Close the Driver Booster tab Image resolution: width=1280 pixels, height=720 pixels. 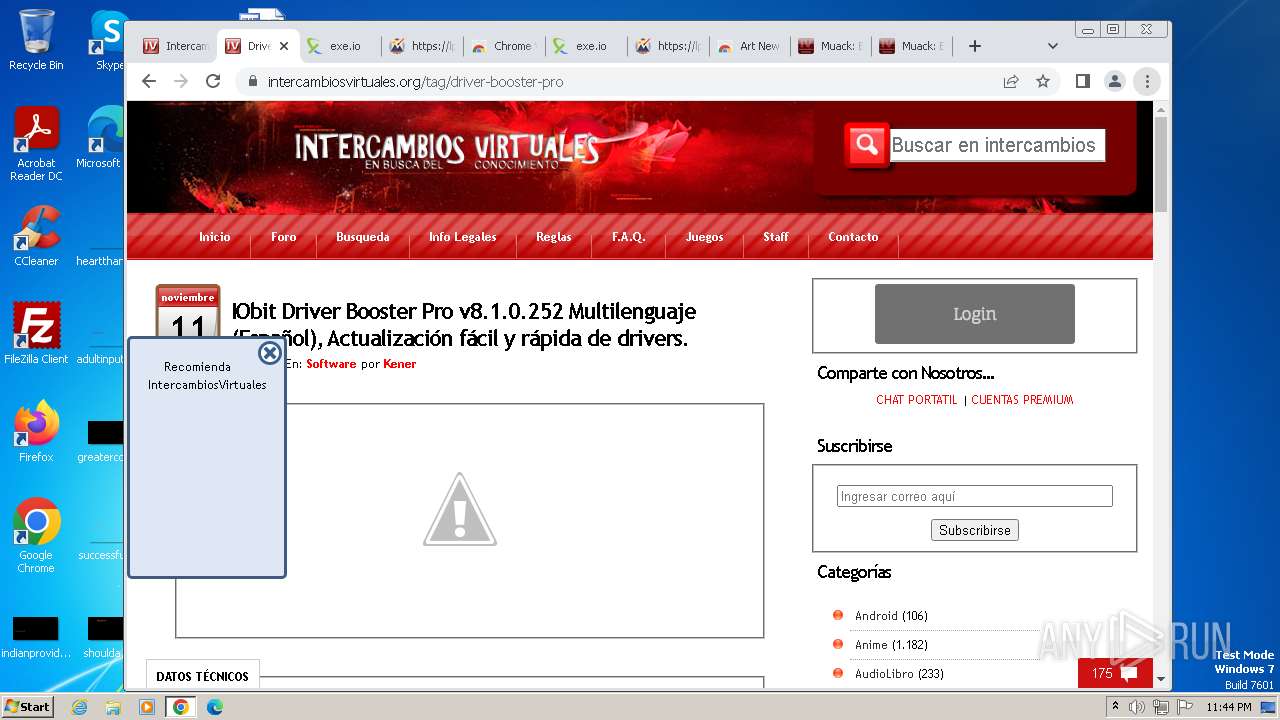[x=284, y=46]
